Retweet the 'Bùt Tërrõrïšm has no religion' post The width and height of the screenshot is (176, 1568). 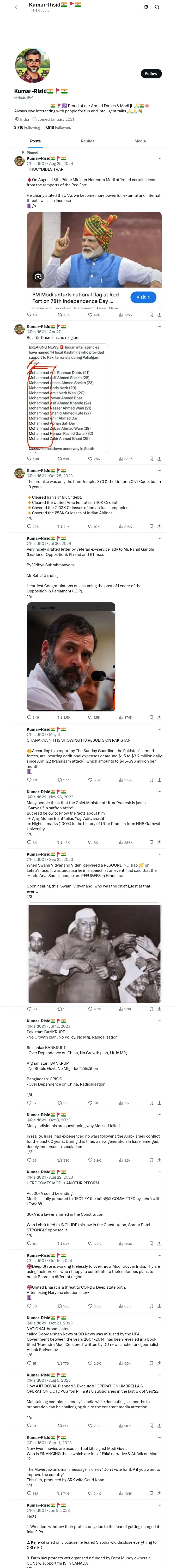pyautogui.click(x=63, y=458)
